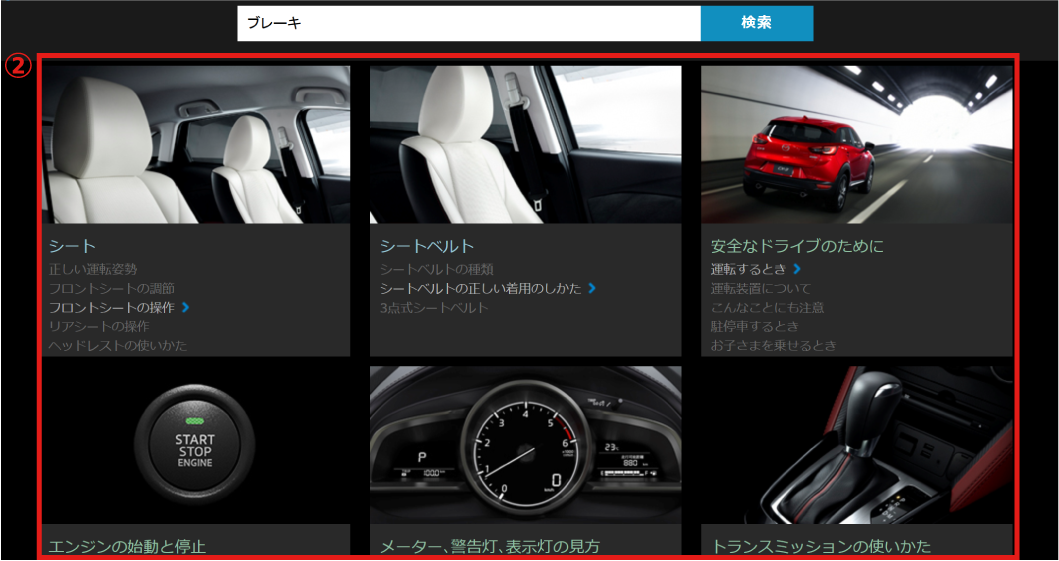Open the white seats シート thumbnail image
This screenshot has width=1059, height=561.
196,145
